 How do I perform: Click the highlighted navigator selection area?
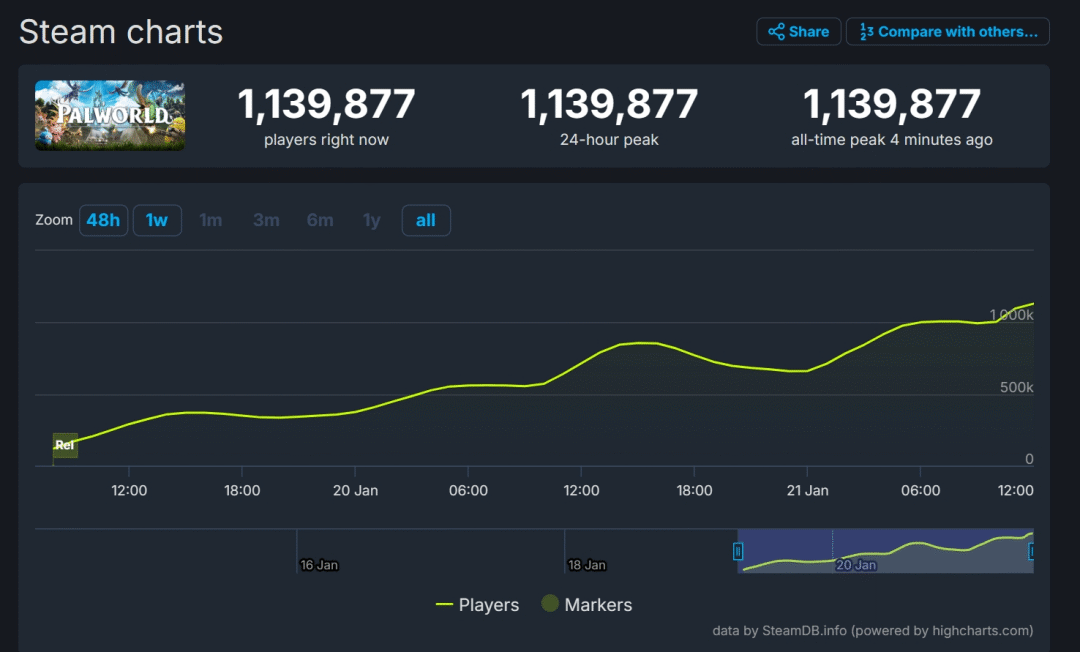(885, 551)
